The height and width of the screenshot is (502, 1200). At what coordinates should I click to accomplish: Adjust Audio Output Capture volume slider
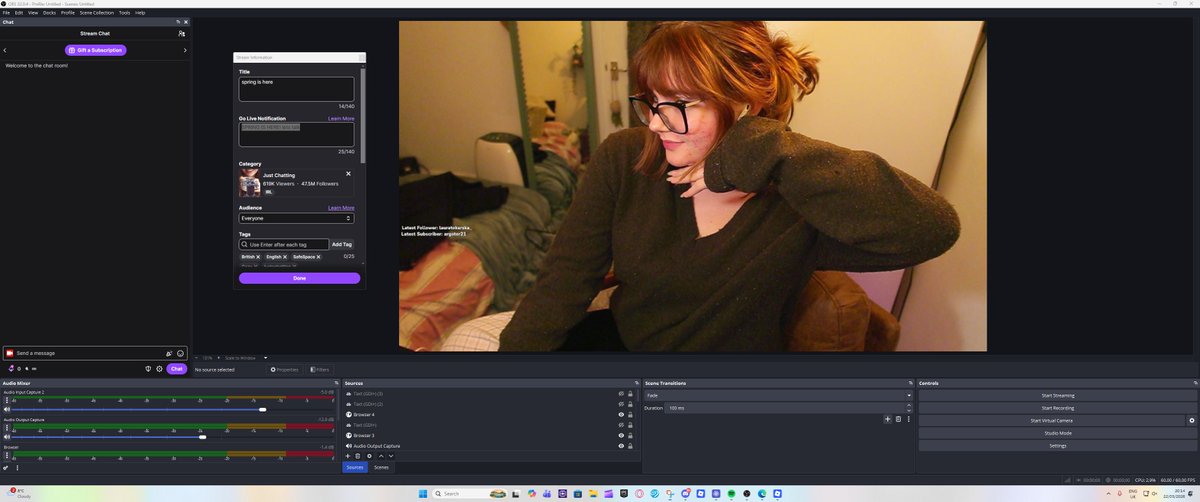(202, 437)
